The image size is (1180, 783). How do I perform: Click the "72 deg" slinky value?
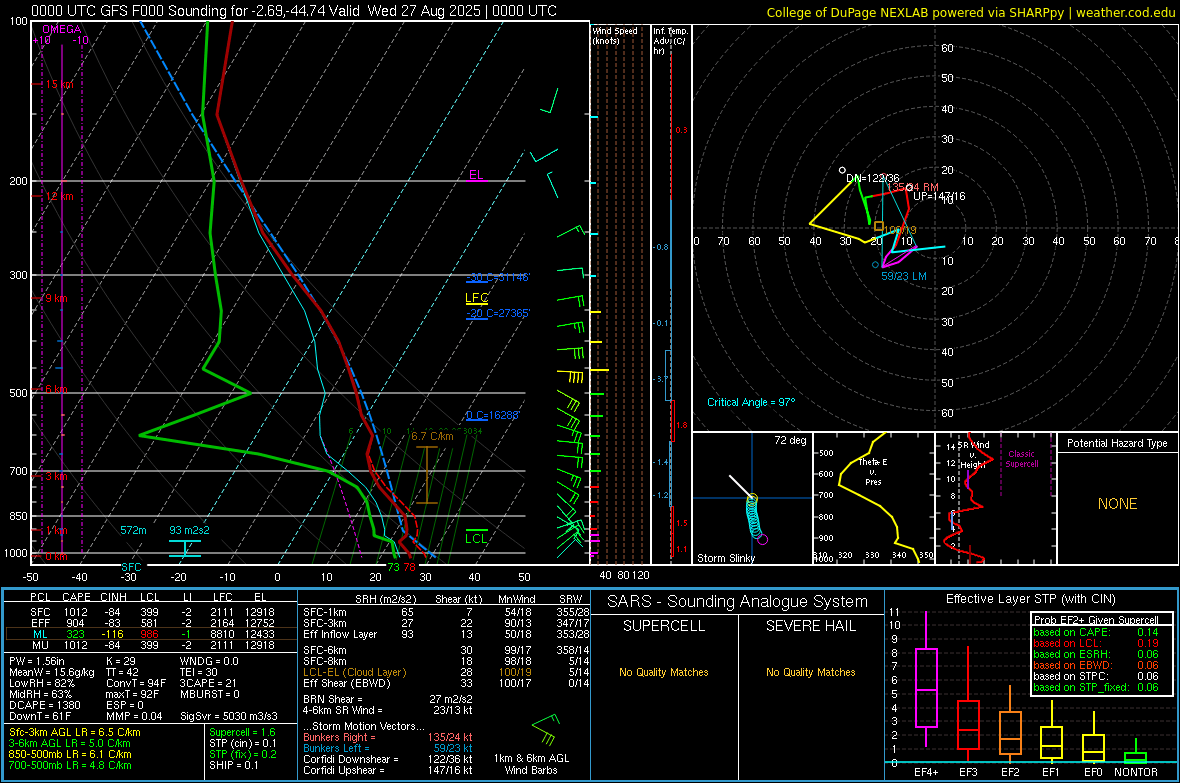tap(790, 440)
